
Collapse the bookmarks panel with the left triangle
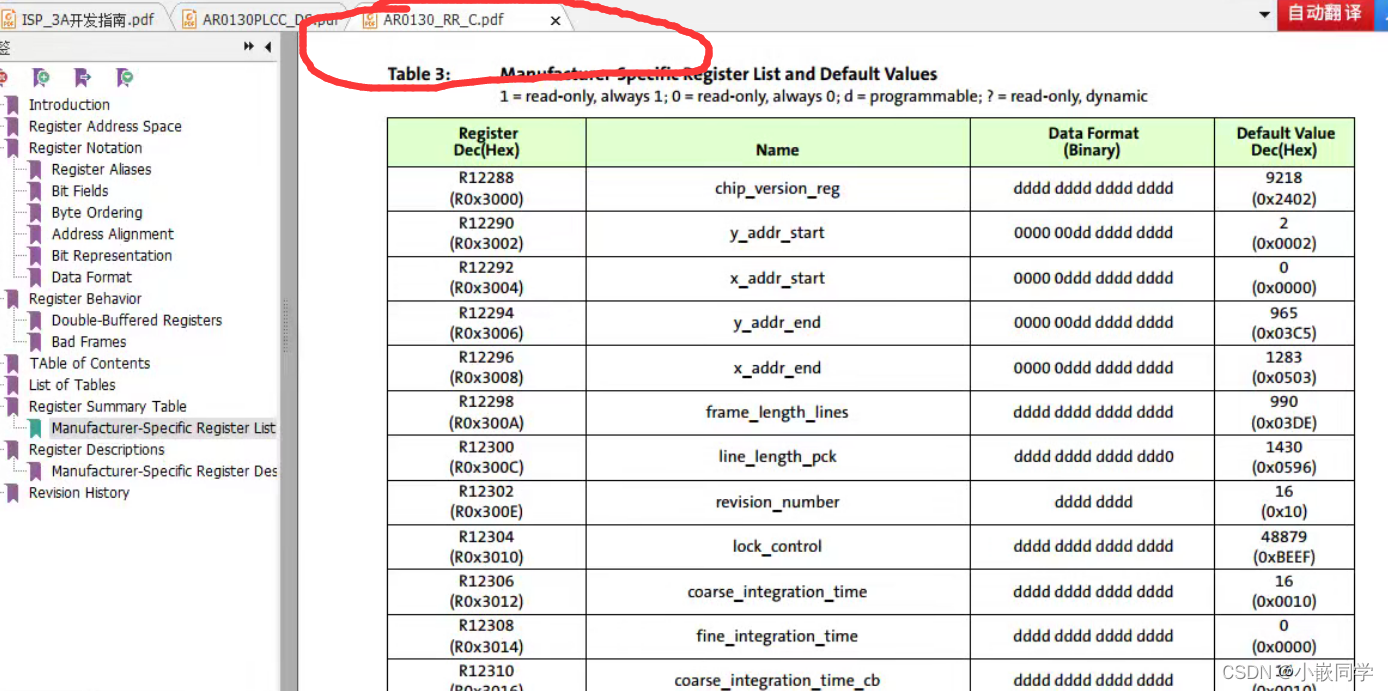pyautogui.click(x=268, y=47)
